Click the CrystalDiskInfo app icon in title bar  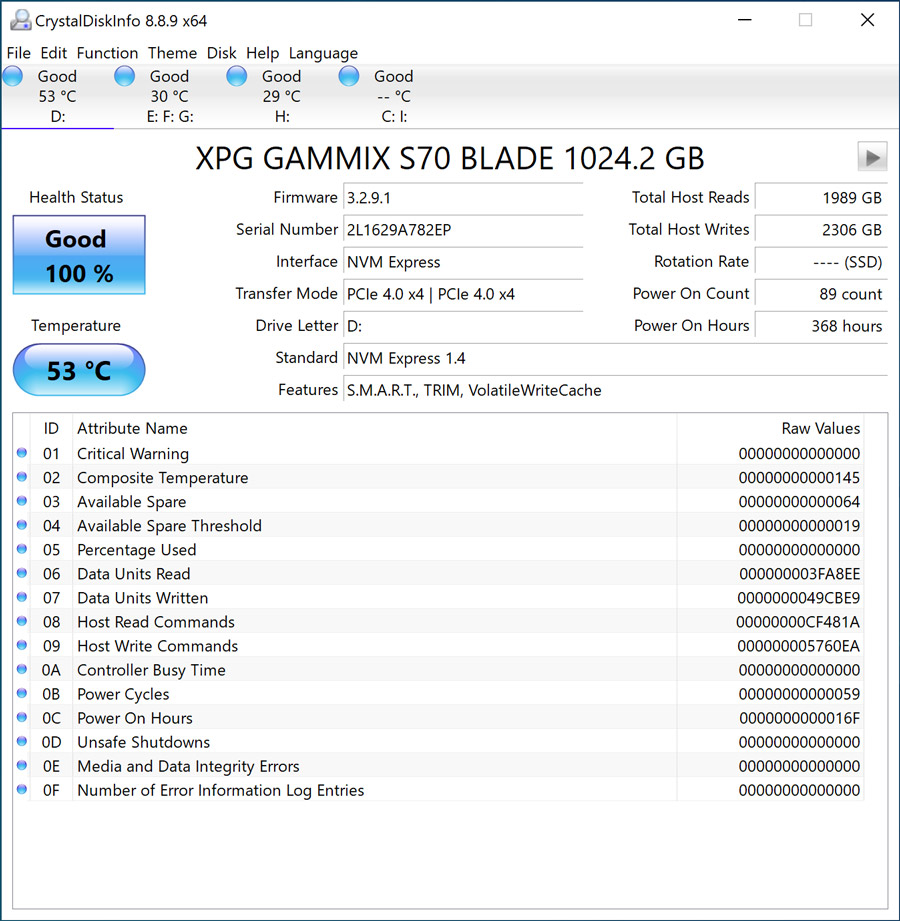coord(21,21)
